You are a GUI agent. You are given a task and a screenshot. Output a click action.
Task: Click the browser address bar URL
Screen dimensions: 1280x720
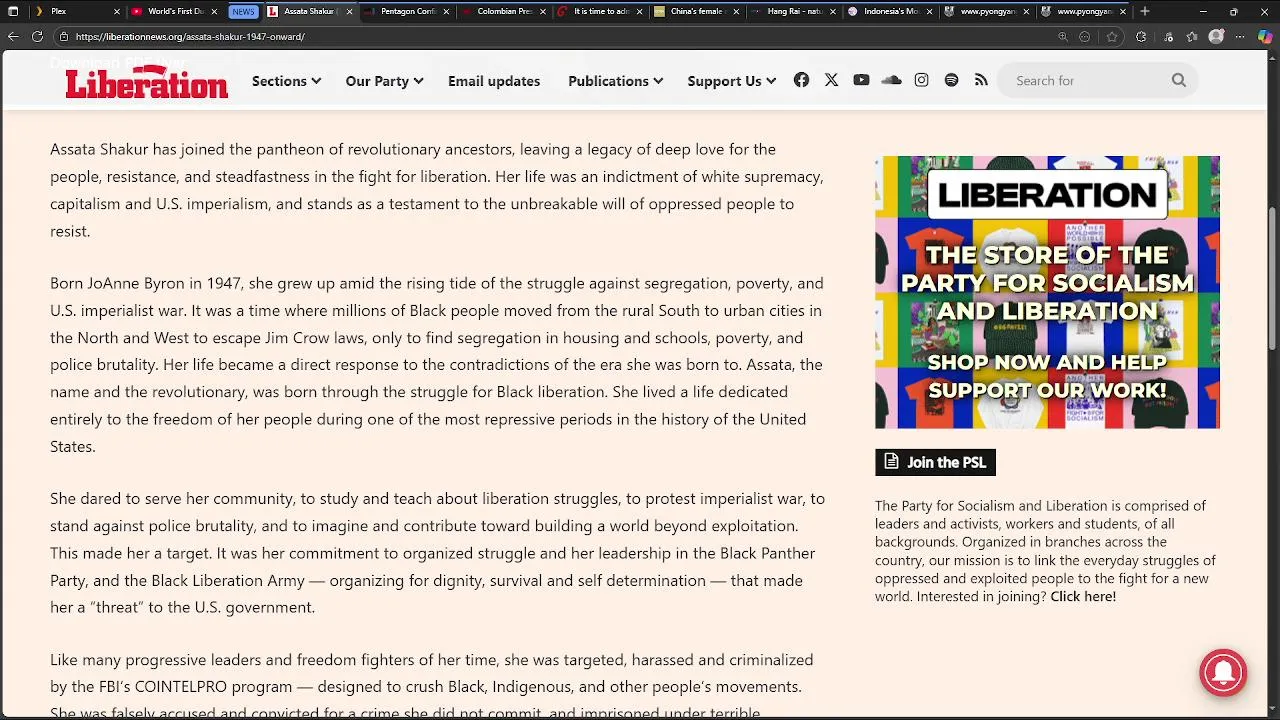(x=190, y=36)
